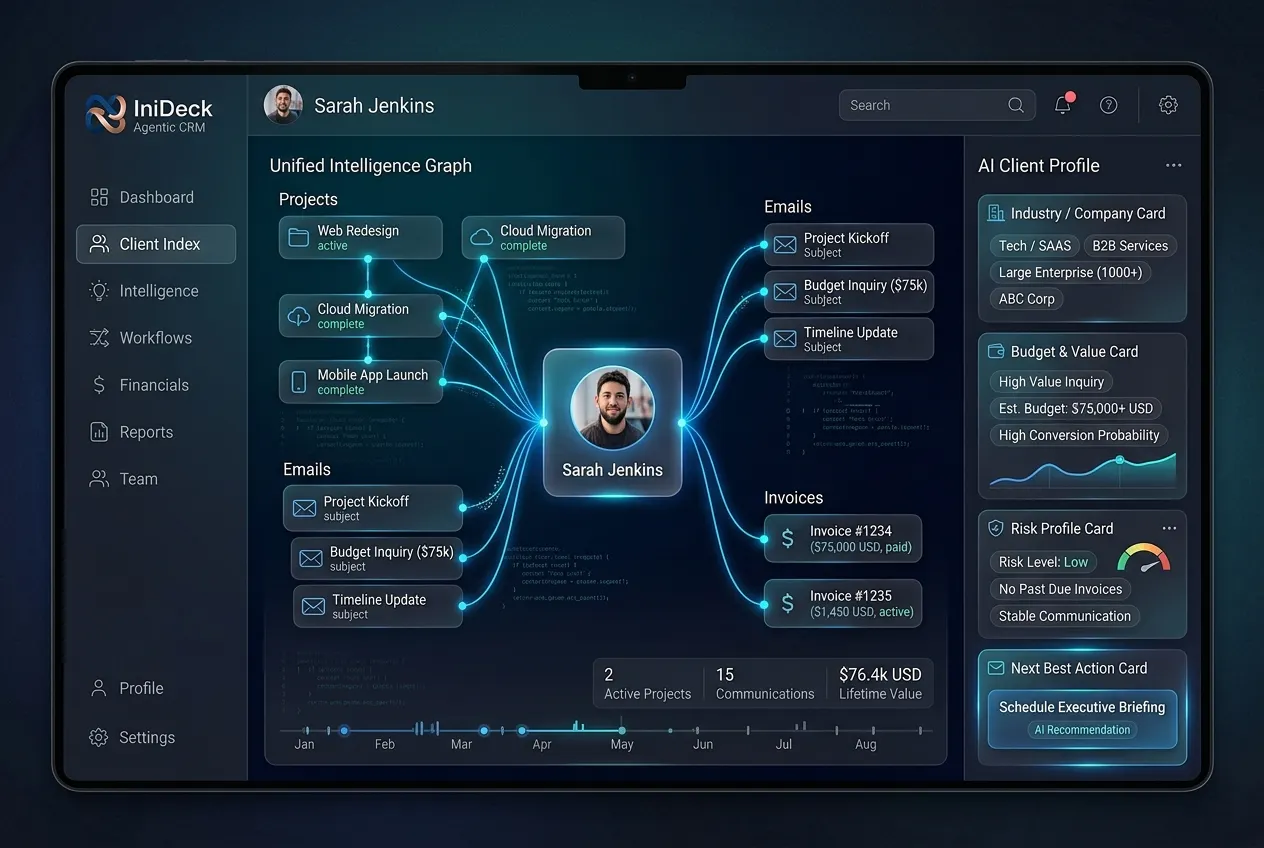Open Invoice #1235 active node
Viewport: 1264px width, 848px height.
tap(843, 603)
